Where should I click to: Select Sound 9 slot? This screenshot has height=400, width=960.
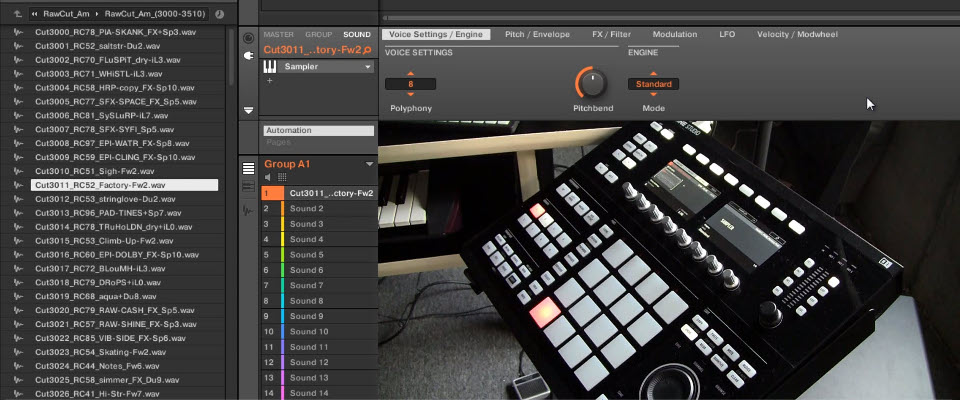tap(319, 316)
